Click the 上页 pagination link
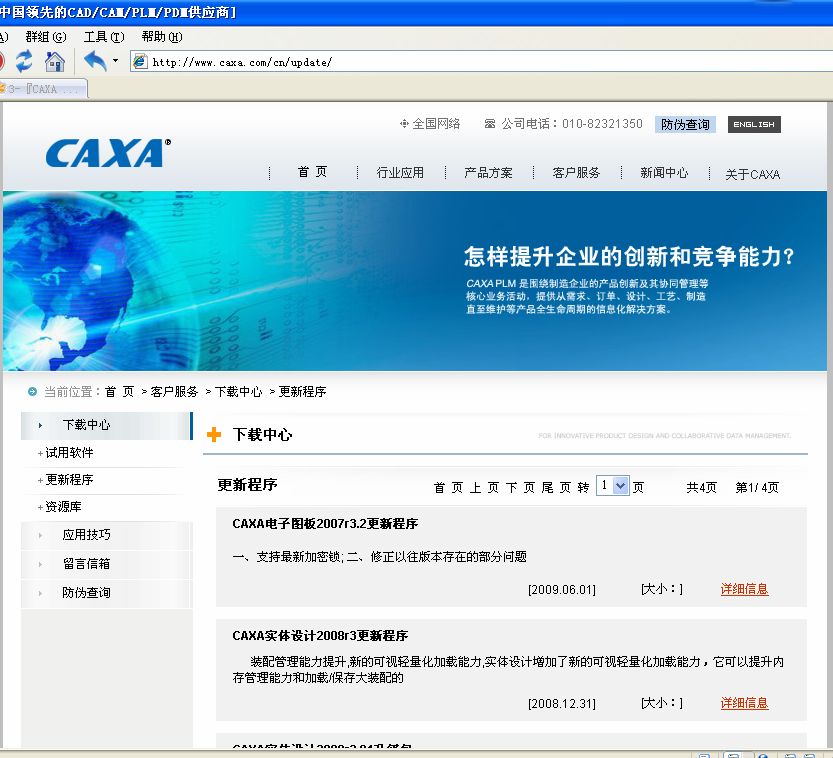Screen dimensions: 833x758 [484, 488]
